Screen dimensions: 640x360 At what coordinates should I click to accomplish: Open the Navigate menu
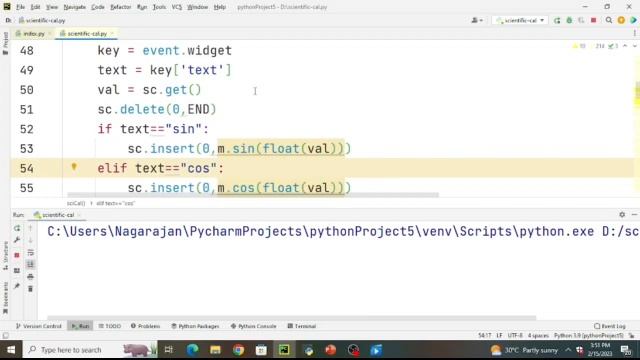click(75, 7)
